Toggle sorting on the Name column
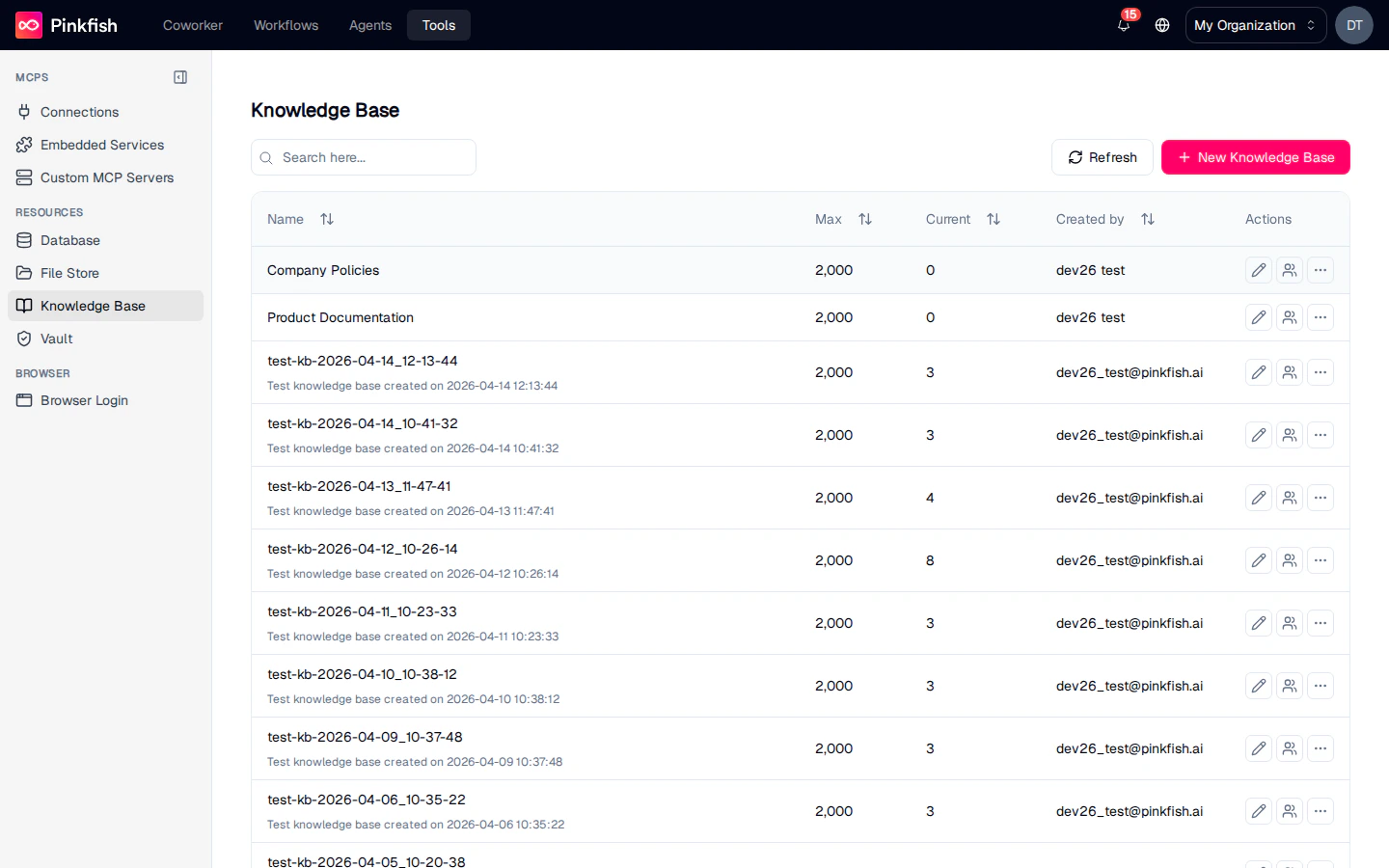Screen dimensions: 1389x868 coord(327,219)
